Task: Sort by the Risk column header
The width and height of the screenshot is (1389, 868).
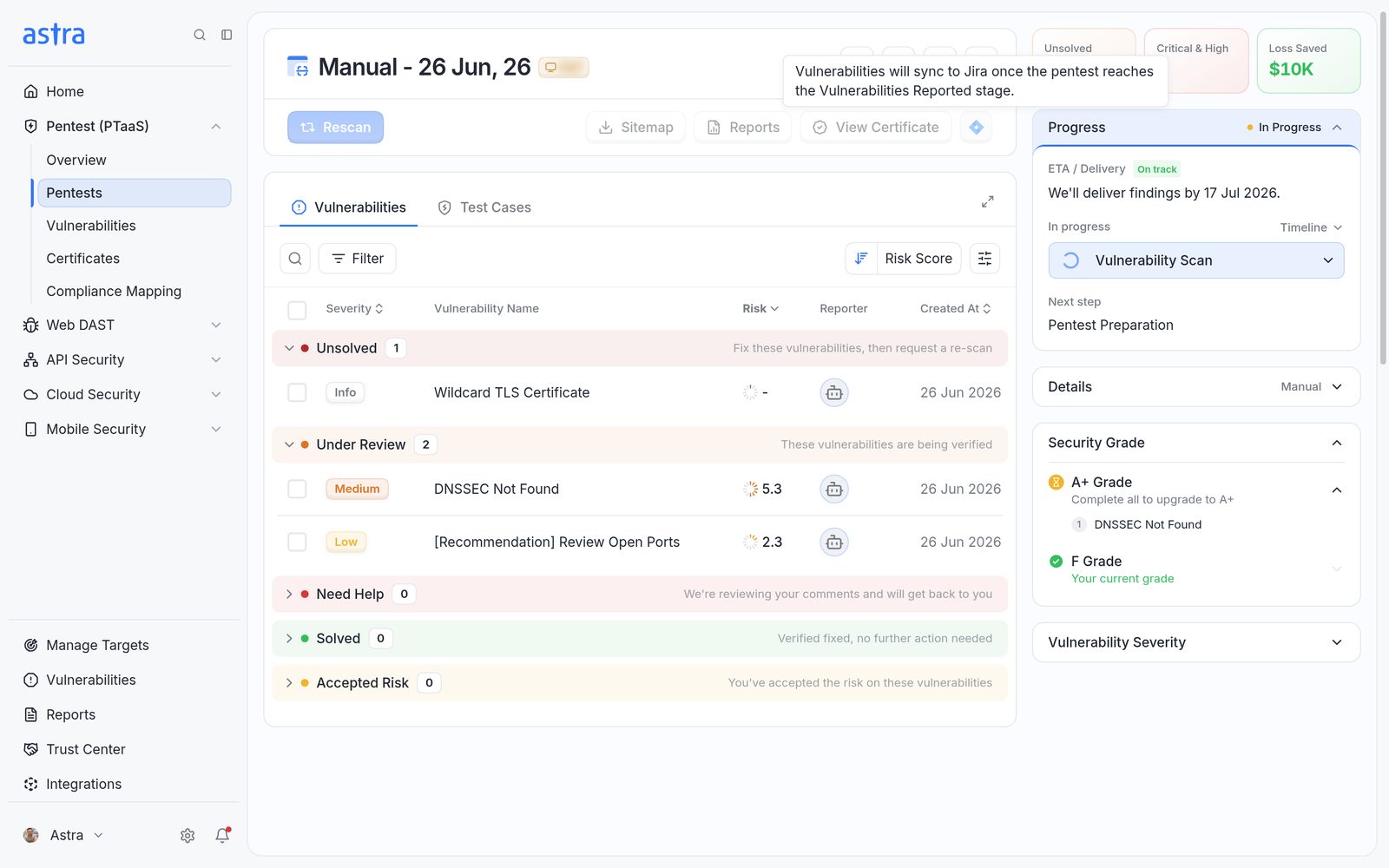Action: 760,308
